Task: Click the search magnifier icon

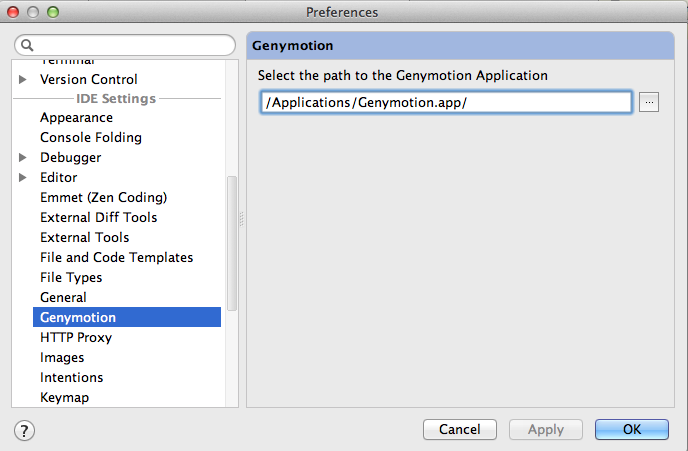Action: tap(28, 46)
